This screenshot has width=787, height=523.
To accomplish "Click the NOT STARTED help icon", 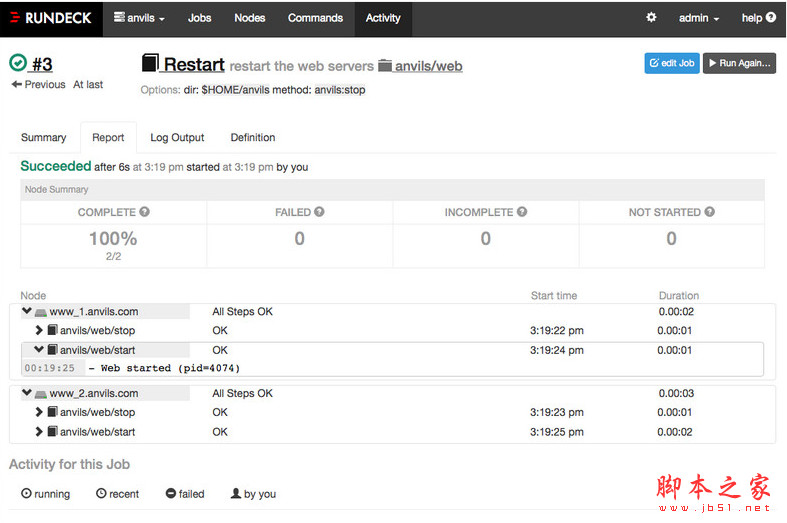I will tap(709, 212).
